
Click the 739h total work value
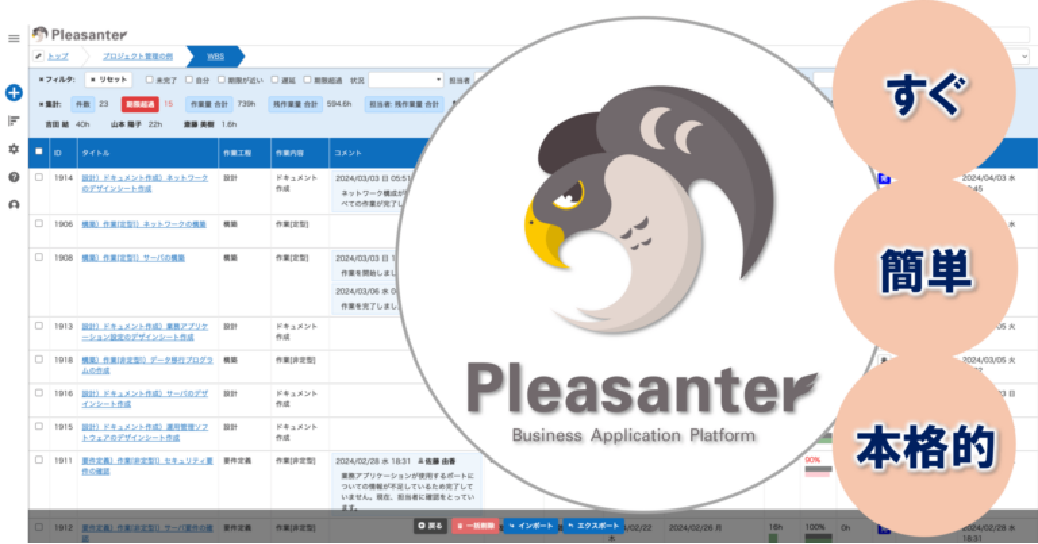(x=246, y=105)
